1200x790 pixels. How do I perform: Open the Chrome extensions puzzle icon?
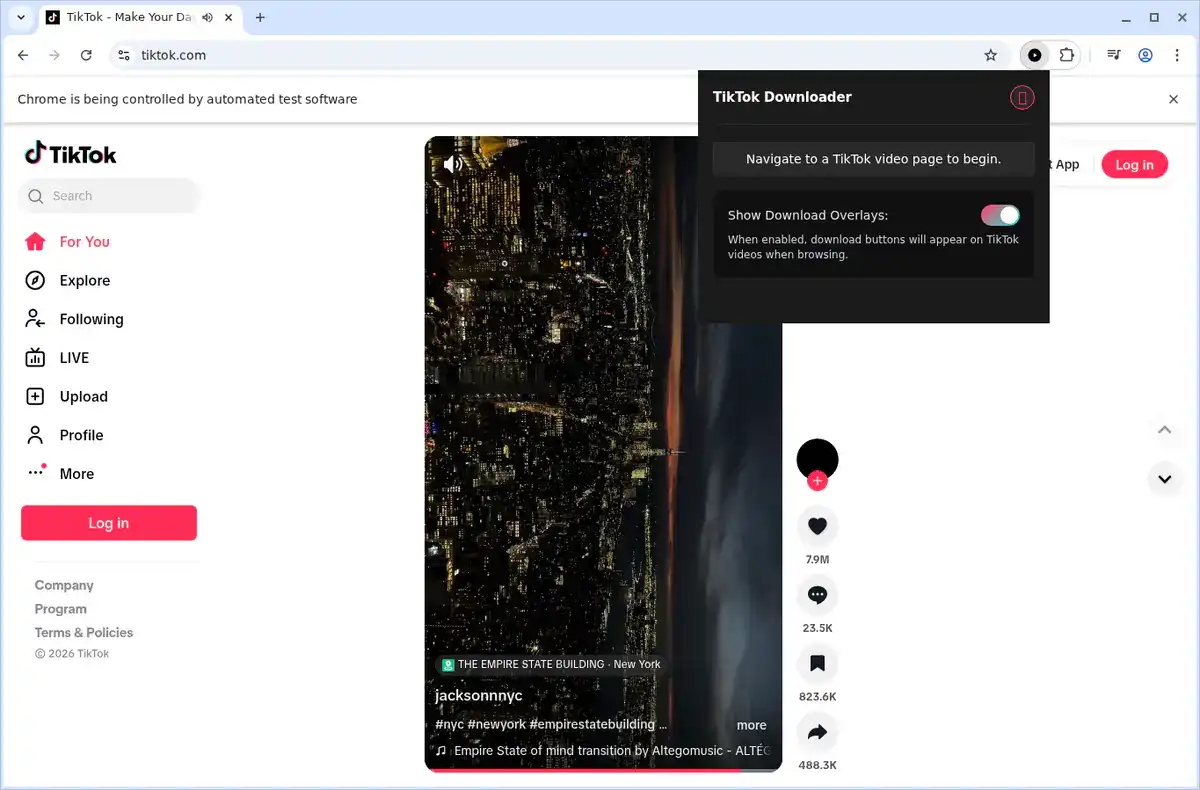click(x=1067, y=55)
